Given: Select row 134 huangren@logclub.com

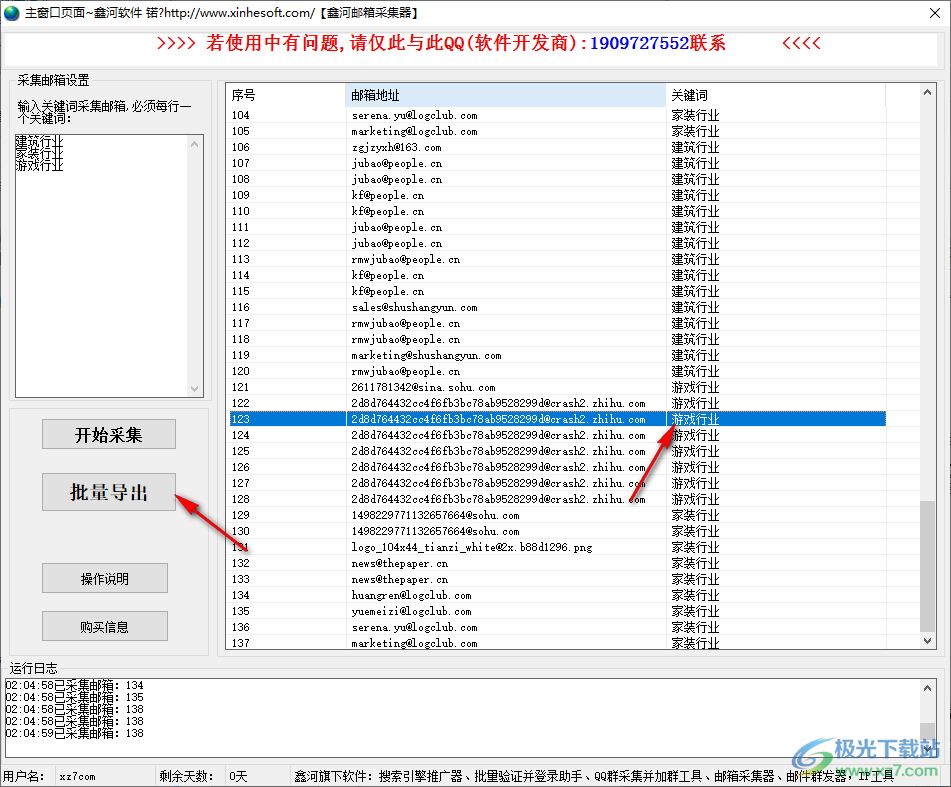Looking at the screenshot, I should [557, 595].
